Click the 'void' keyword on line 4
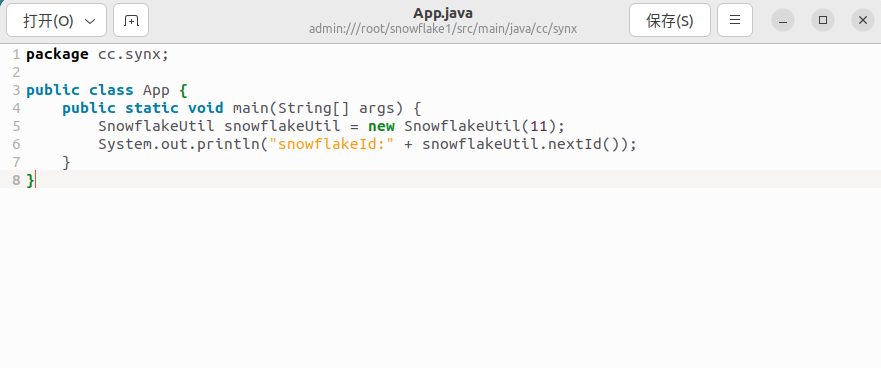 point(206,108)
